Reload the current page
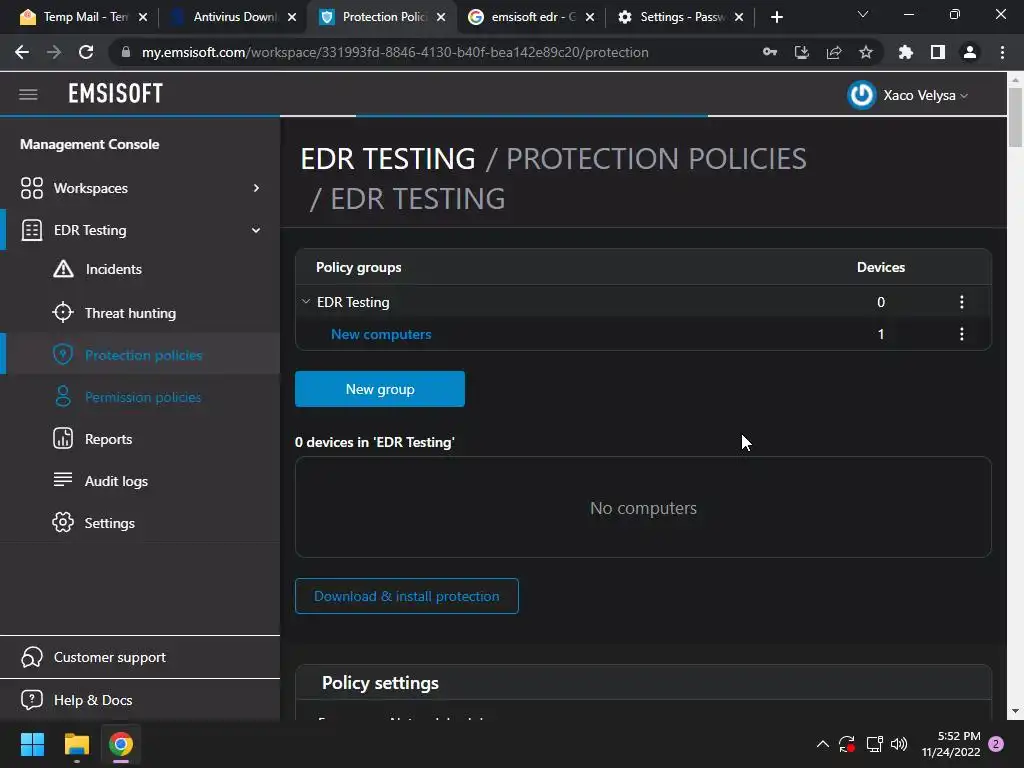 (86, 52)
